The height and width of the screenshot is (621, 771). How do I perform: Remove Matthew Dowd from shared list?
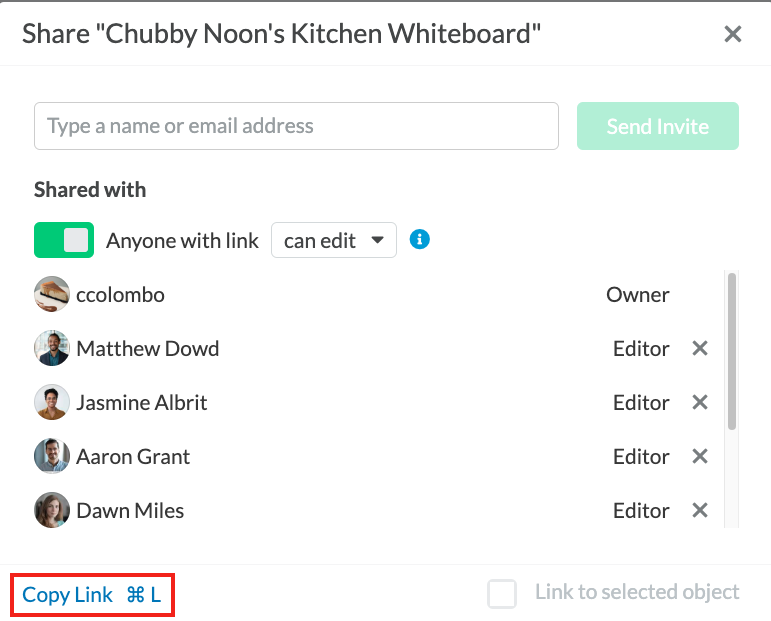pyautogui.click(x=700, y=348)
